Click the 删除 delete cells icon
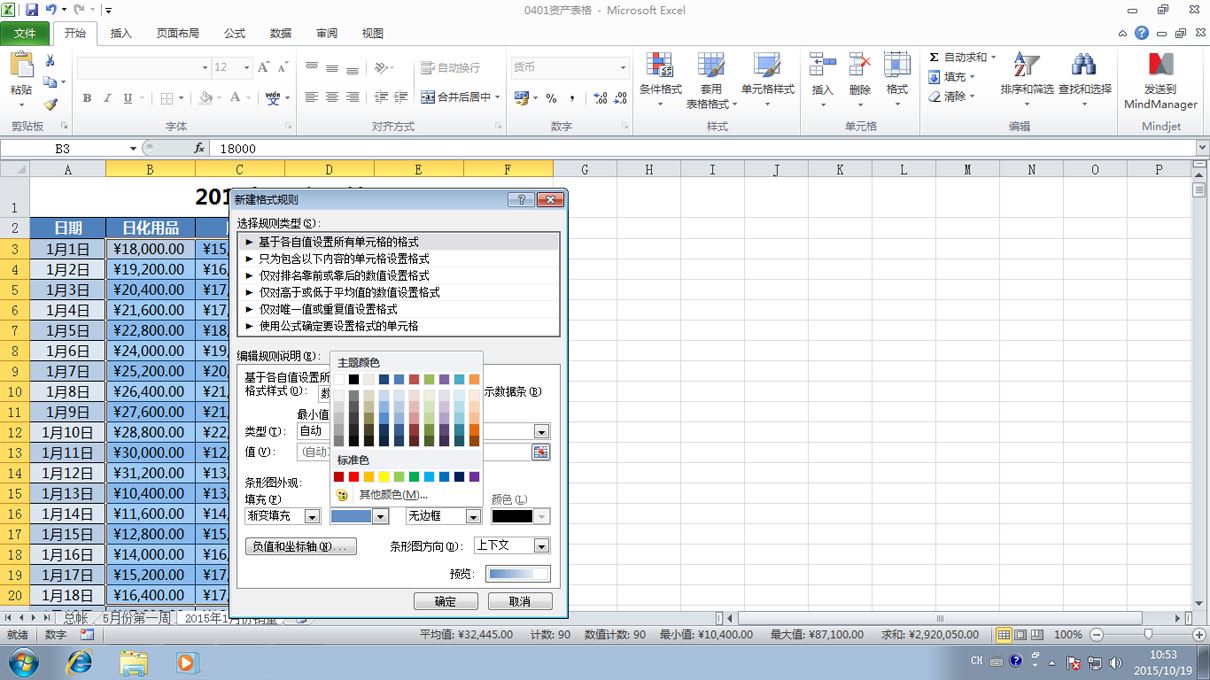This screenshot has height=680, width=1210. [860, 66]
